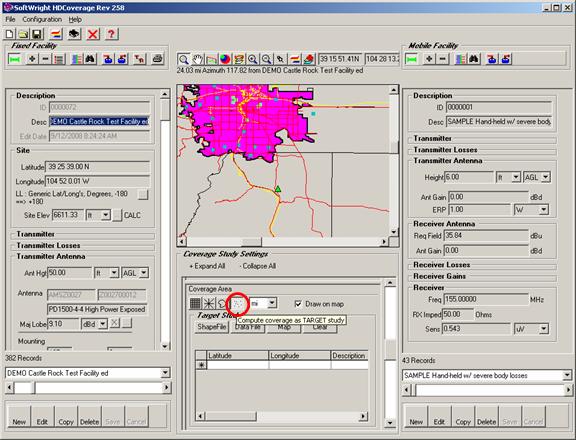The image size is (576, 440).
Task: Click the green bracket icon in Mobile Facility toolbar
Action: pos(411,59)
